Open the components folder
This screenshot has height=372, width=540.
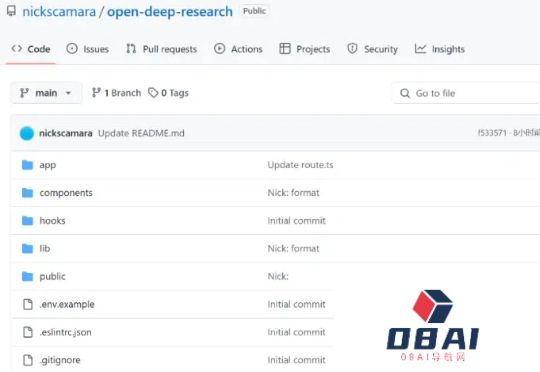pos(66,193)
